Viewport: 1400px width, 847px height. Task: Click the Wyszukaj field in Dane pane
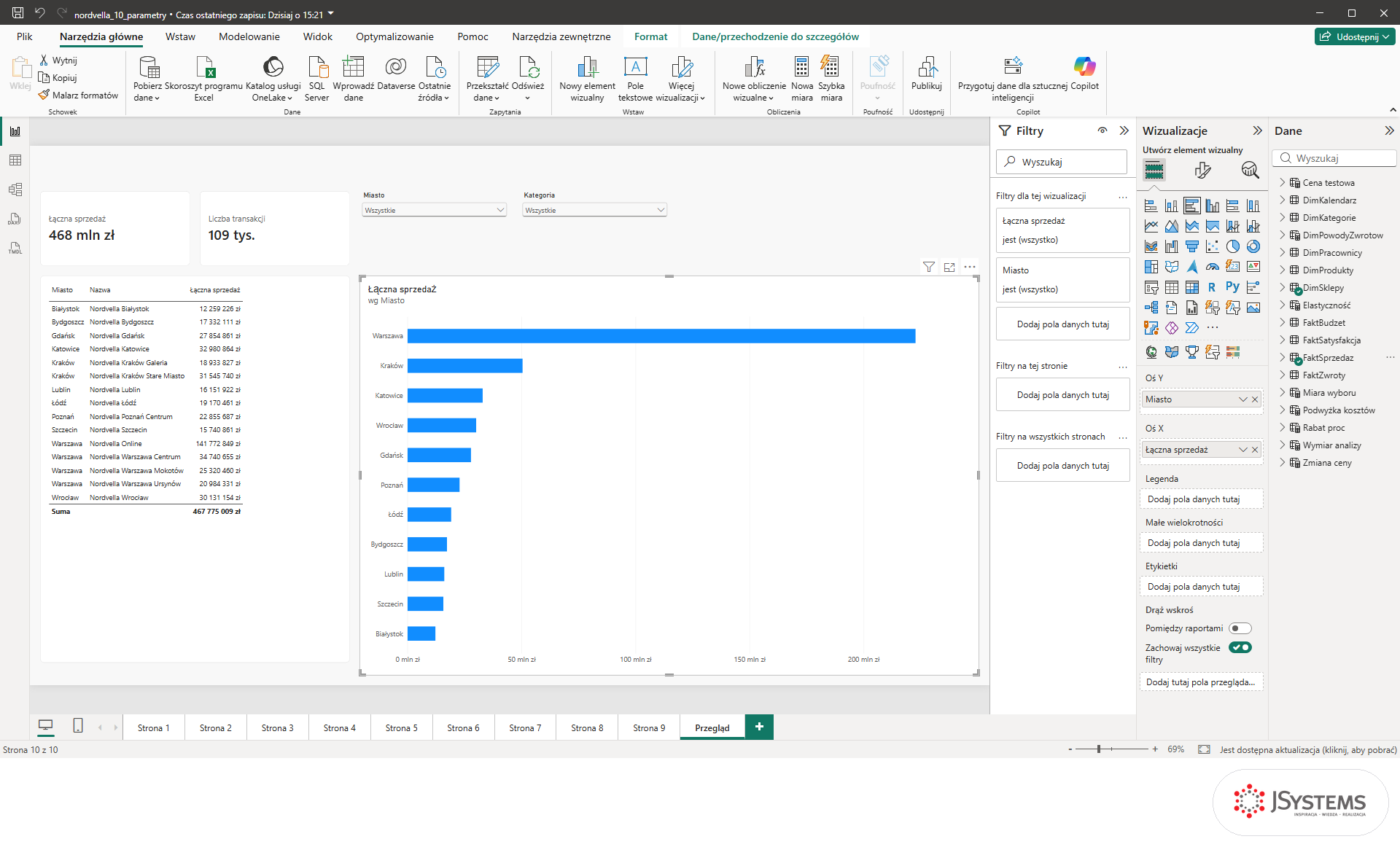point(1334,158)
